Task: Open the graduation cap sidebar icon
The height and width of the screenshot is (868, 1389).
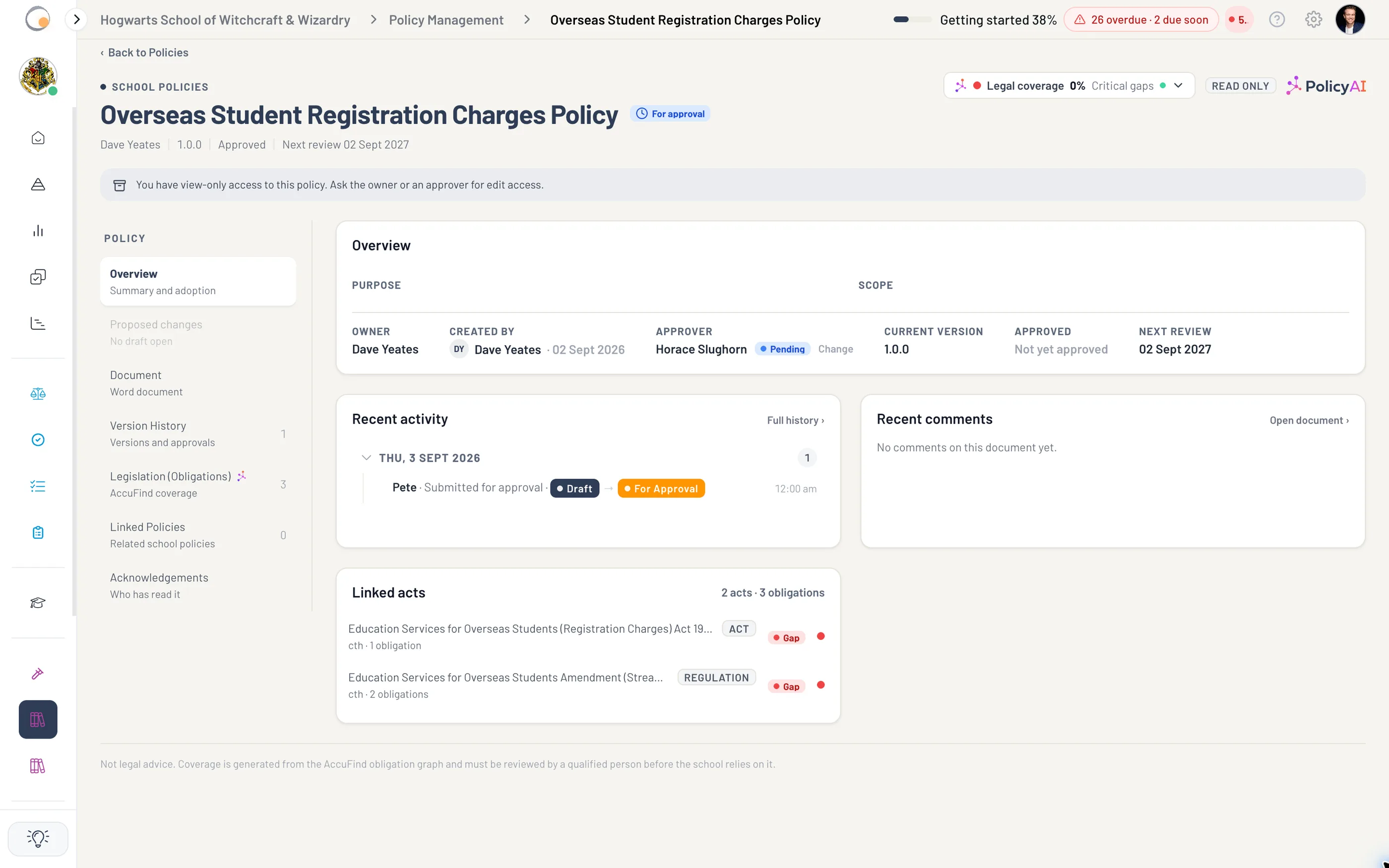Action: (x=38, y=603)
